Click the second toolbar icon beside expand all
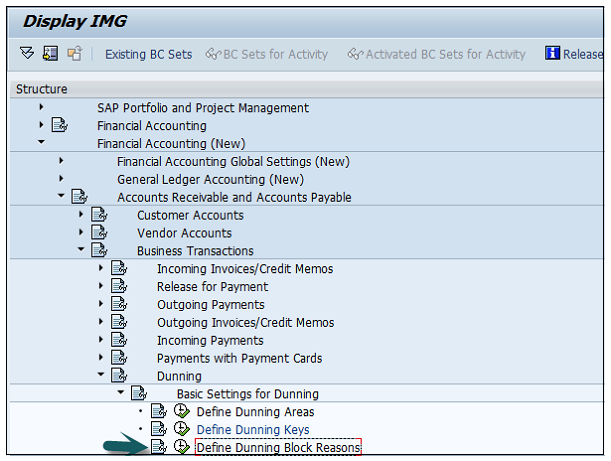Screen dimensions: 611x461 (50, 54)
